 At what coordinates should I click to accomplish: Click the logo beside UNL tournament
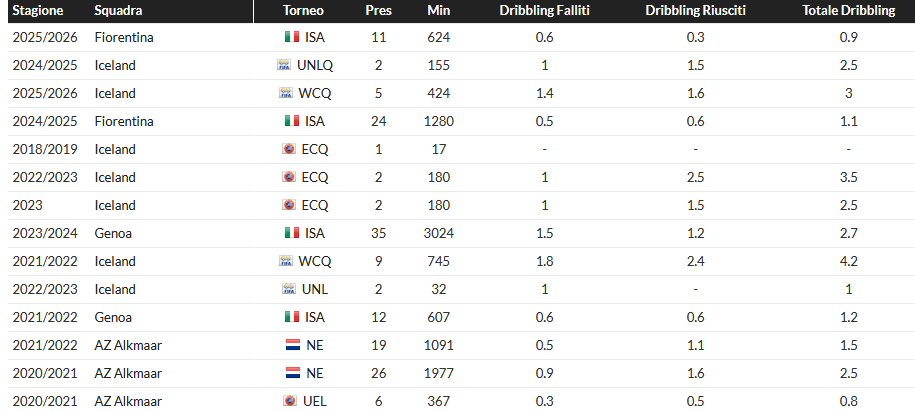291,289
